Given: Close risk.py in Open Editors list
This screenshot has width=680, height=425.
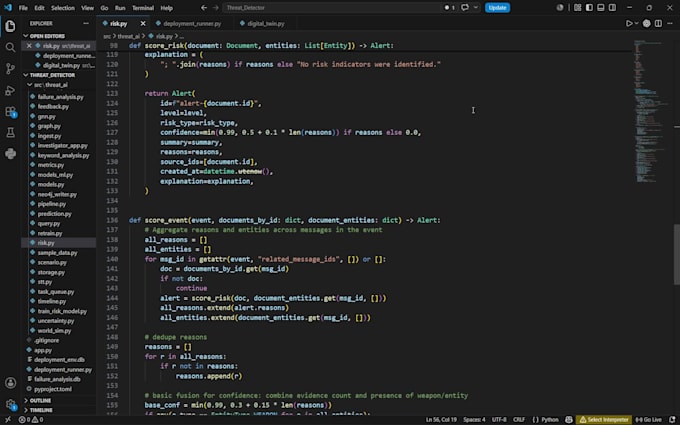Looking at the screenshot, I should 29,46.
